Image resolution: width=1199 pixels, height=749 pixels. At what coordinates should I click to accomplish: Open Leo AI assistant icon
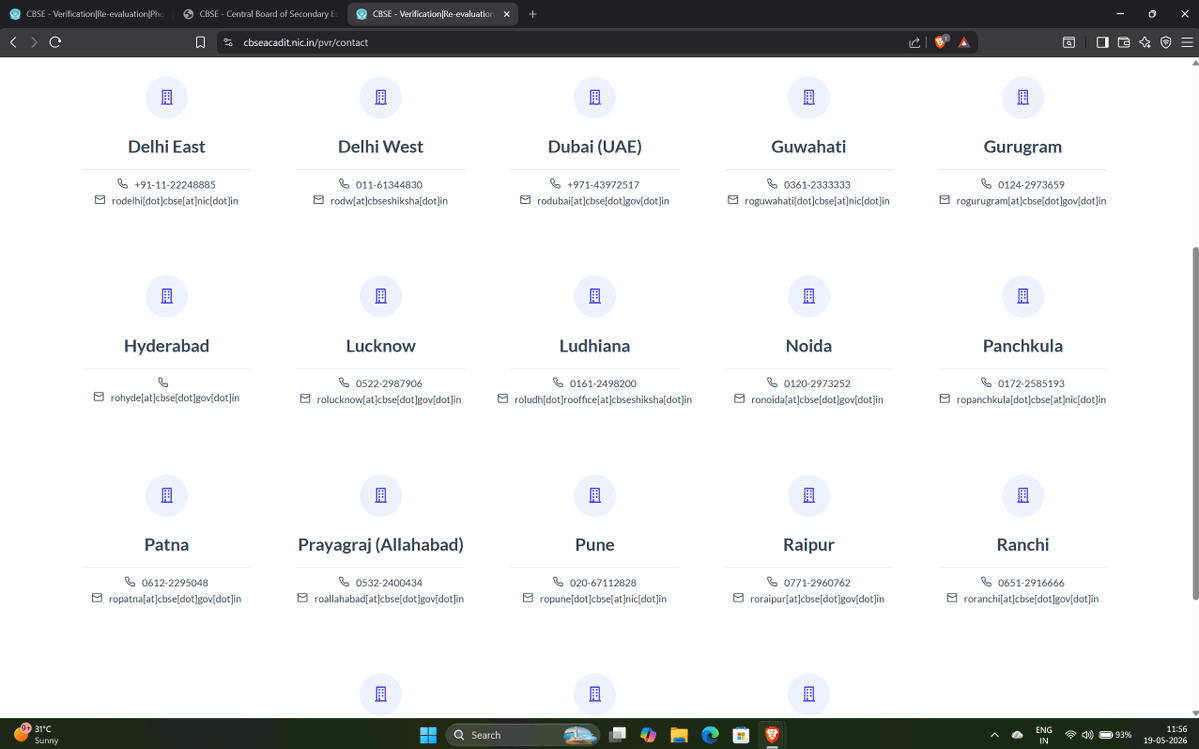tap(1145, 43)
